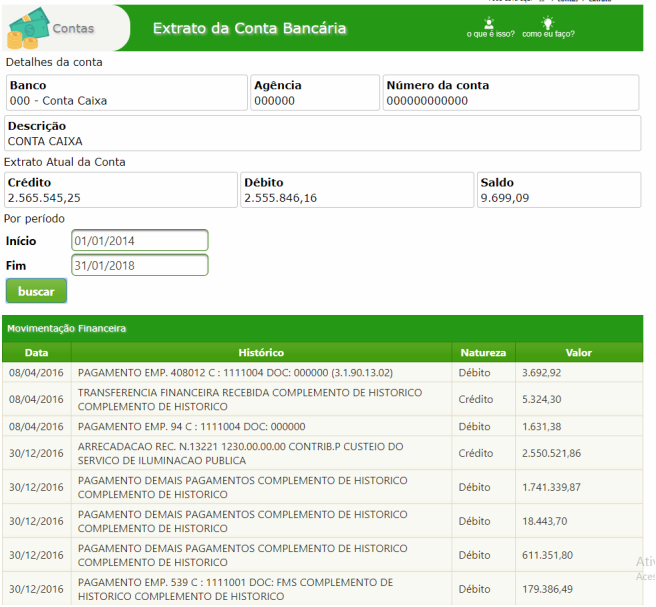Image resolution: width=656 pixels, height=607 pixels.
Task: Click the Banco field showing 000 - Conta Caixa
Action: click(126, 93)
